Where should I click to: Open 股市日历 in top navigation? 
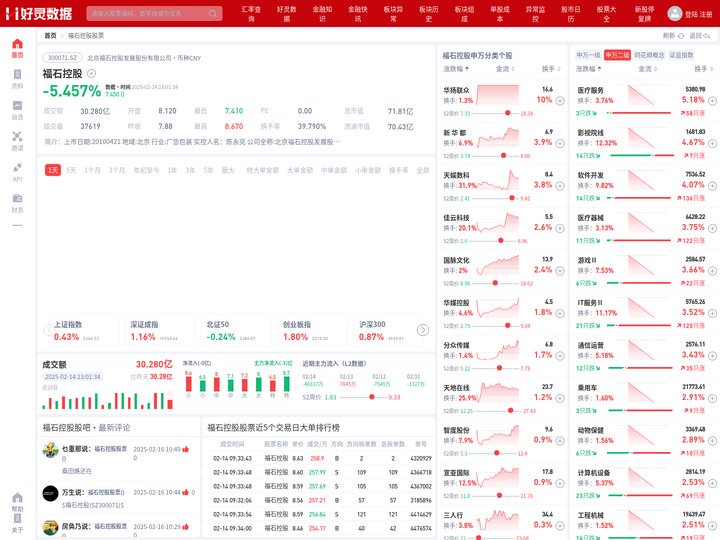click(x=571, y=14)
